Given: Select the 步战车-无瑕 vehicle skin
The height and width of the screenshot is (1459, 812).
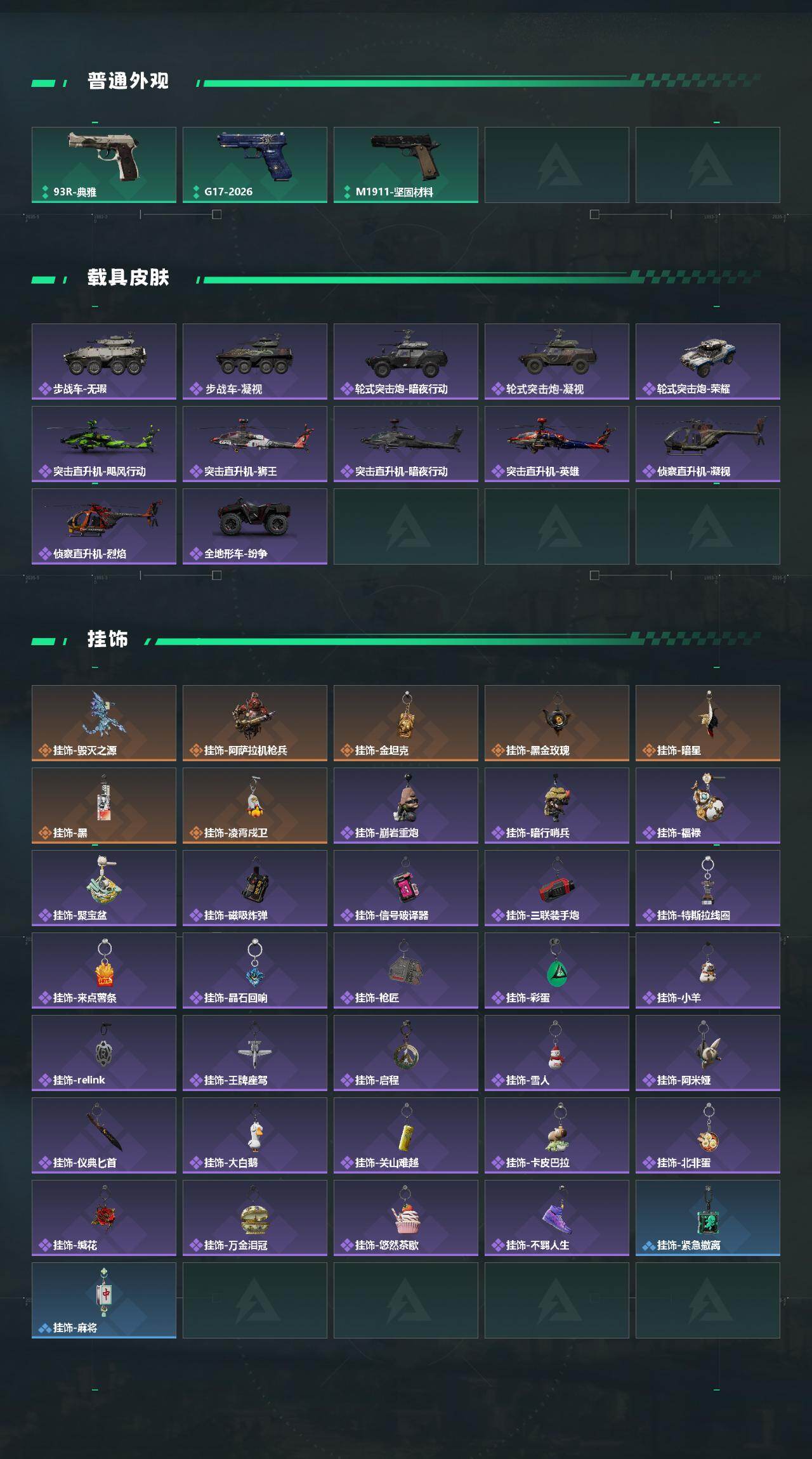Looking at the screenshot, I should (104, 362).
